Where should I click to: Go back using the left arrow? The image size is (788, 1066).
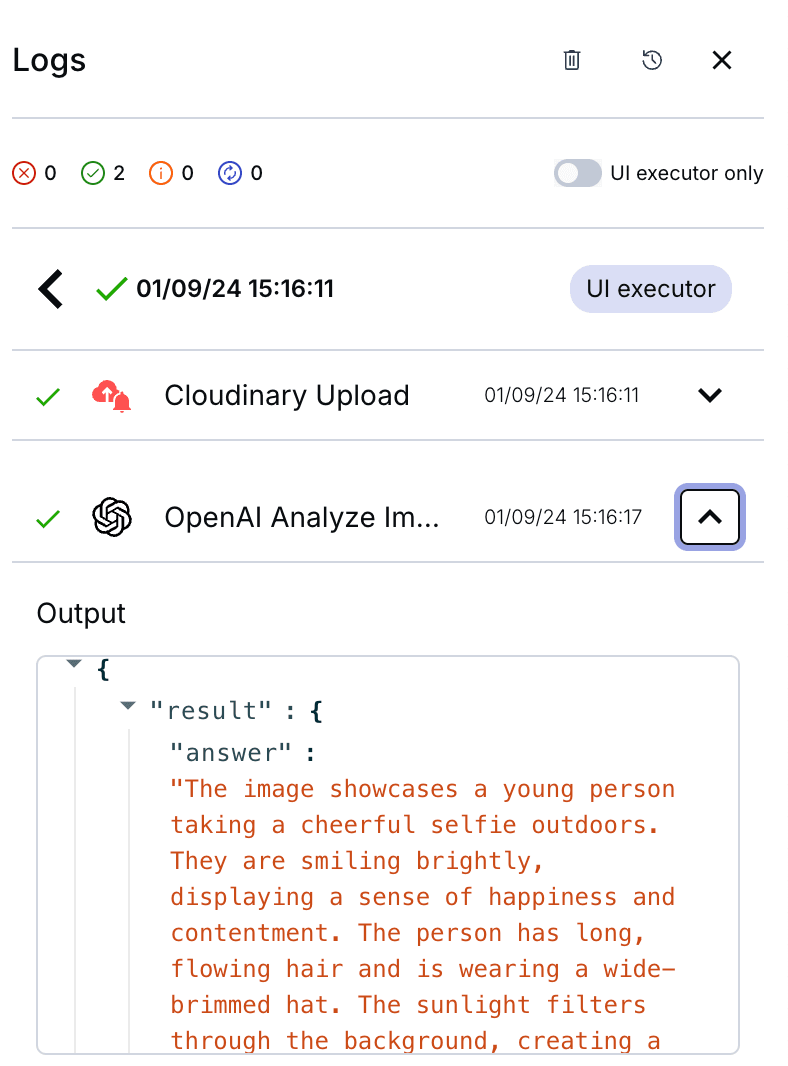coord(51,289)
